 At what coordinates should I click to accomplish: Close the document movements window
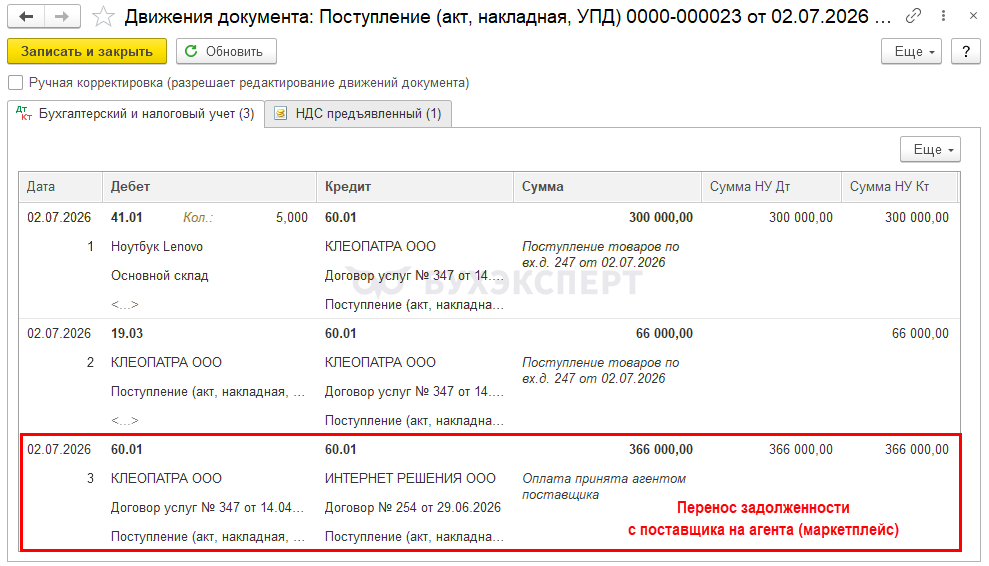coord(973,16)
